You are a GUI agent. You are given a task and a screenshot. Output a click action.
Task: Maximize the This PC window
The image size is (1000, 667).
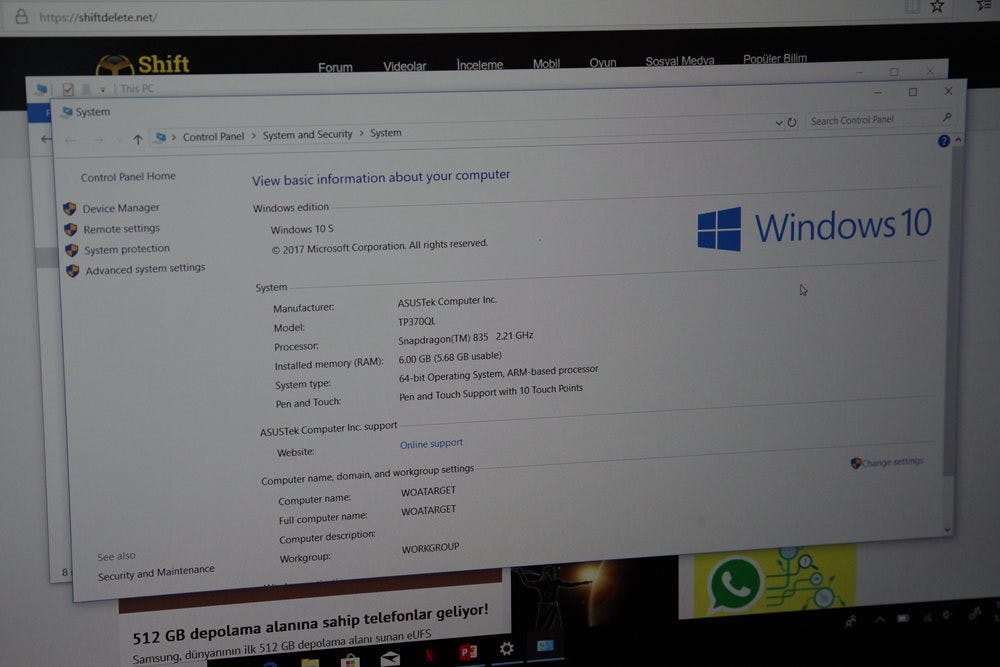coord(894,72)
